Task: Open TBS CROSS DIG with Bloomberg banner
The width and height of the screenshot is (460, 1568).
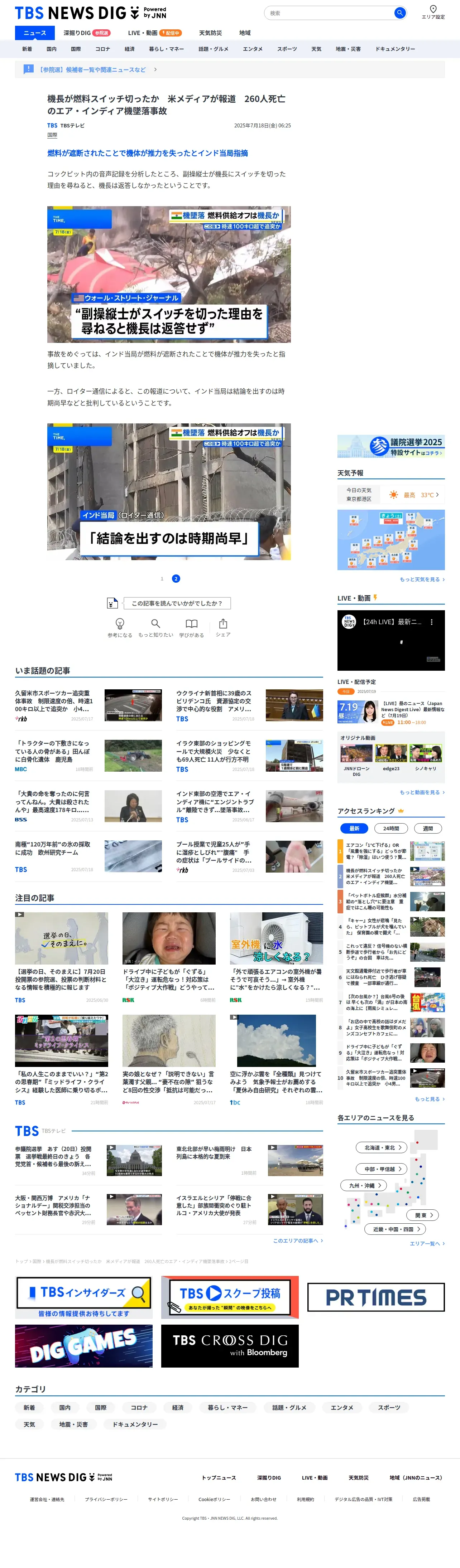Action: point(230,1345)
